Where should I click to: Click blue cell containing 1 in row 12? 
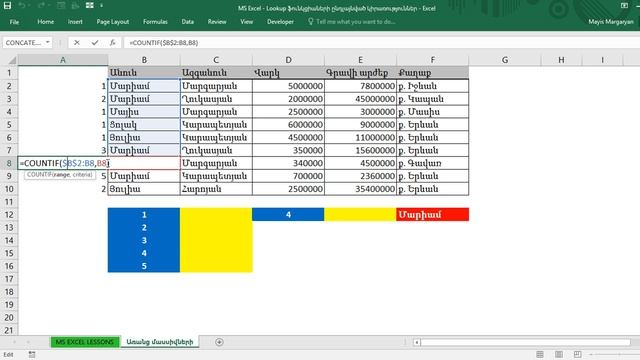click(x=144, y=215)
